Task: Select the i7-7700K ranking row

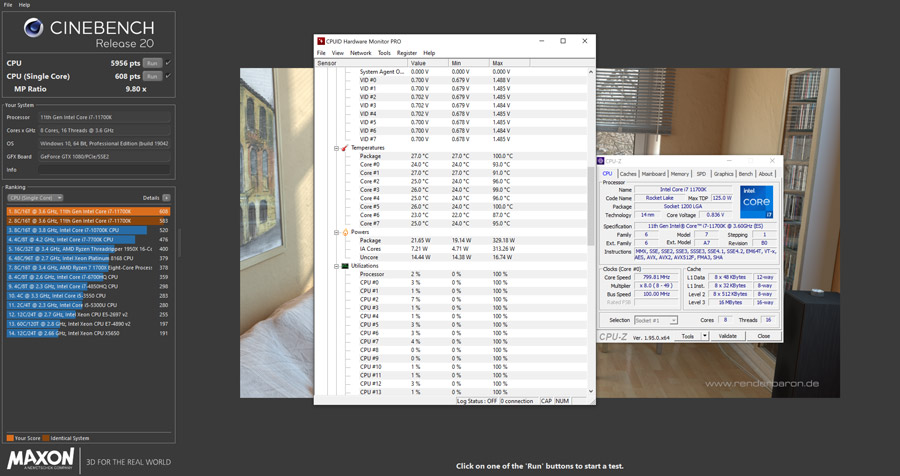Action: pos(88,239)
